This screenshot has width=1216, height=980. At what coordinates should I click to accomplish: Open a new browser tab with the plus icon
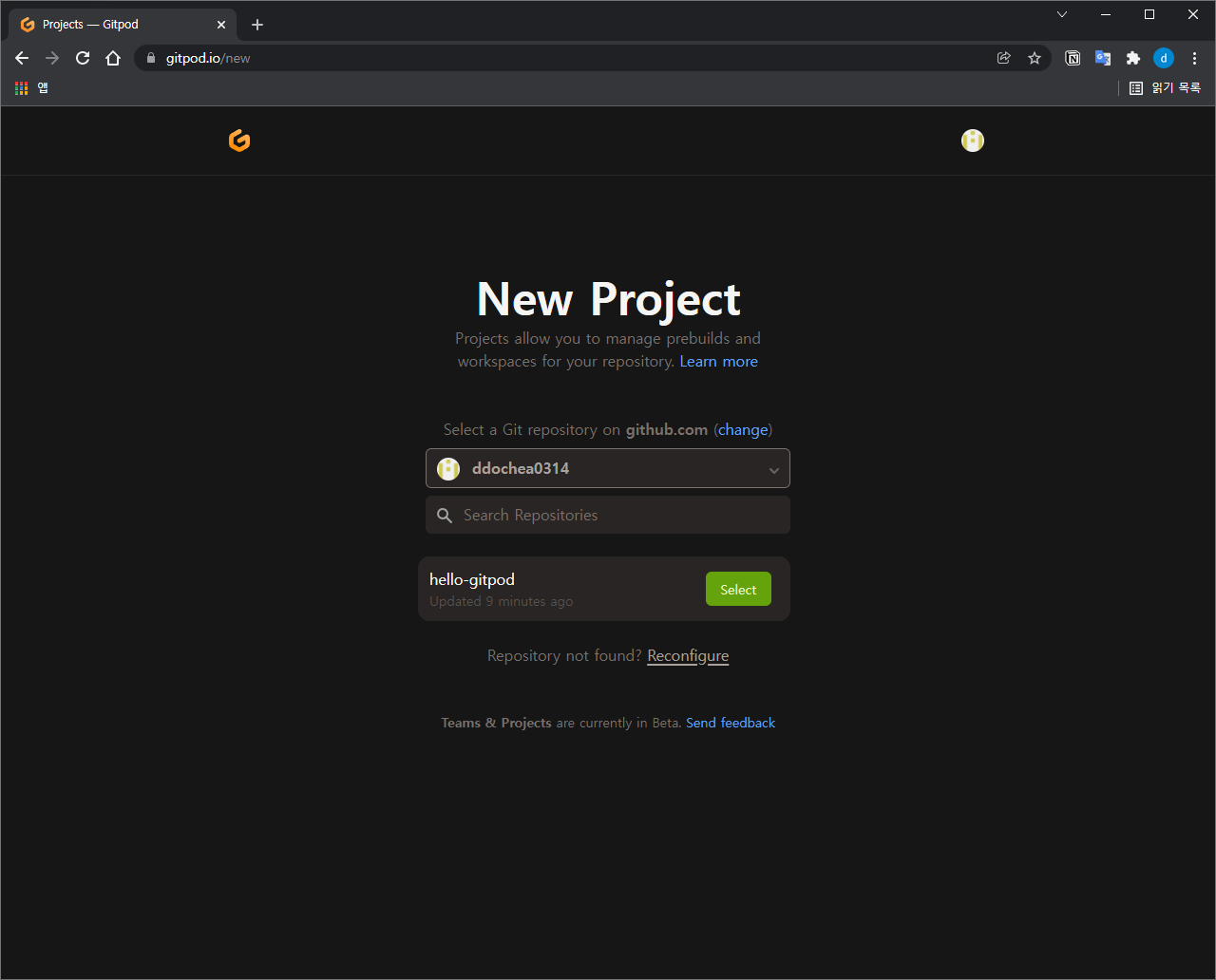[257, 25]
